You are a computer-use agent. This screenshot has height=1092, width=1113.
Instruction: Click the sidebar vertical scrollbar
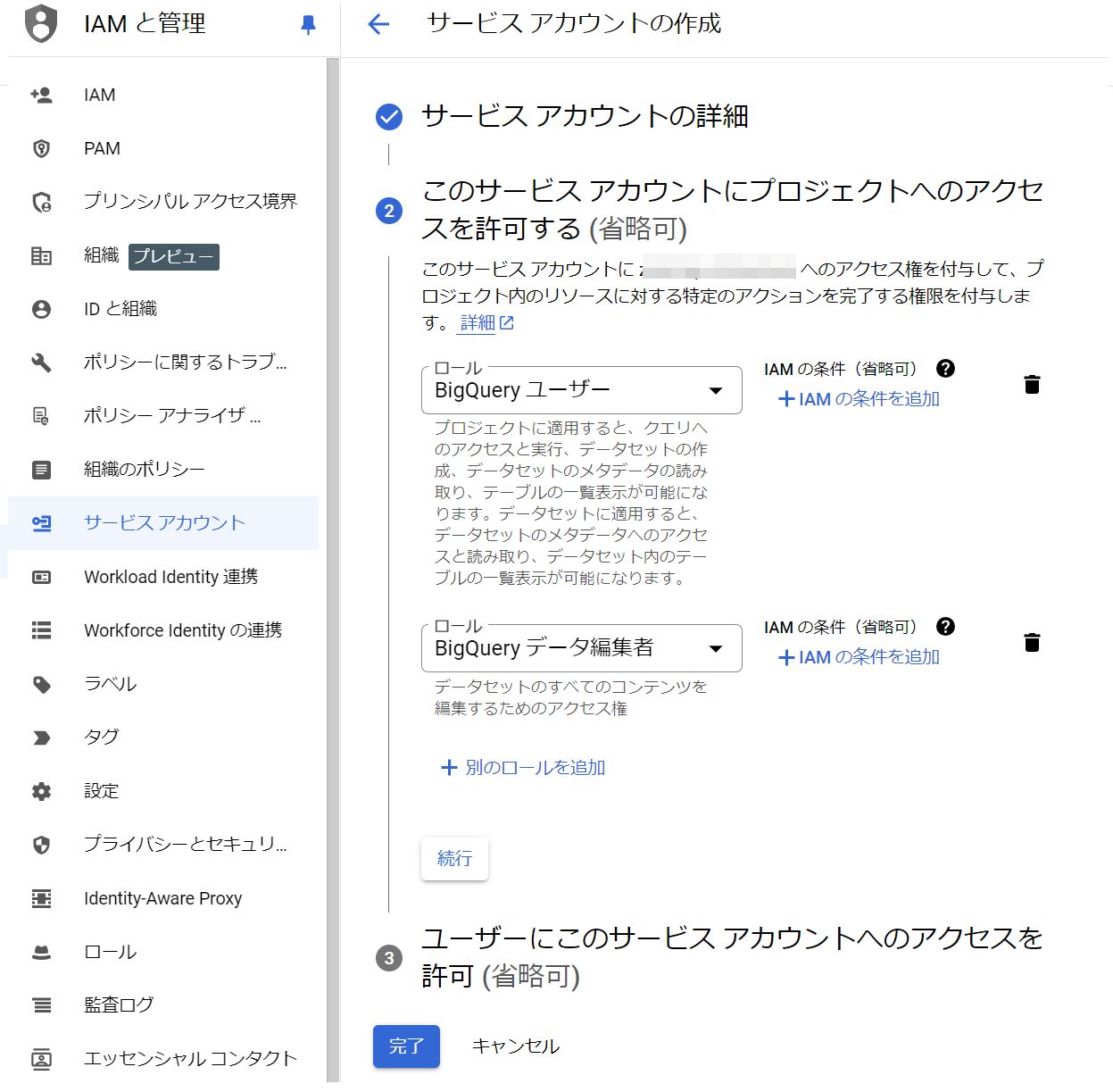click(332, 570)
